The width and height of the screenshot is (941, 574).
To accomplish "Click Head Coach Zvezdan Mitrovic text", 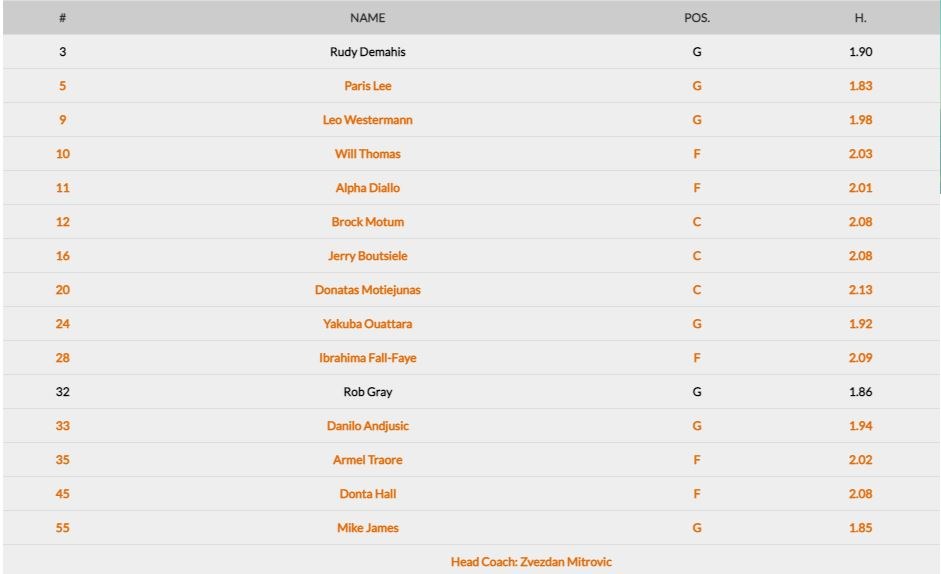I will pos(530,562).
